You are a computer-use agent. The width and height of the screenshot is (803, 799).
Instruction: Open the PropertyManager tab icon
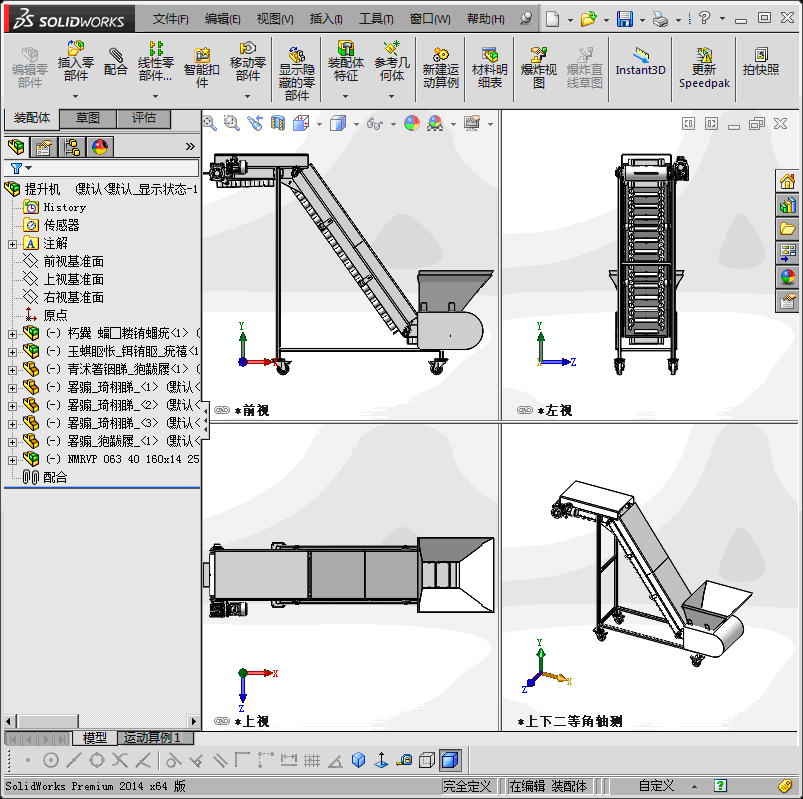(x=44, y=148)
